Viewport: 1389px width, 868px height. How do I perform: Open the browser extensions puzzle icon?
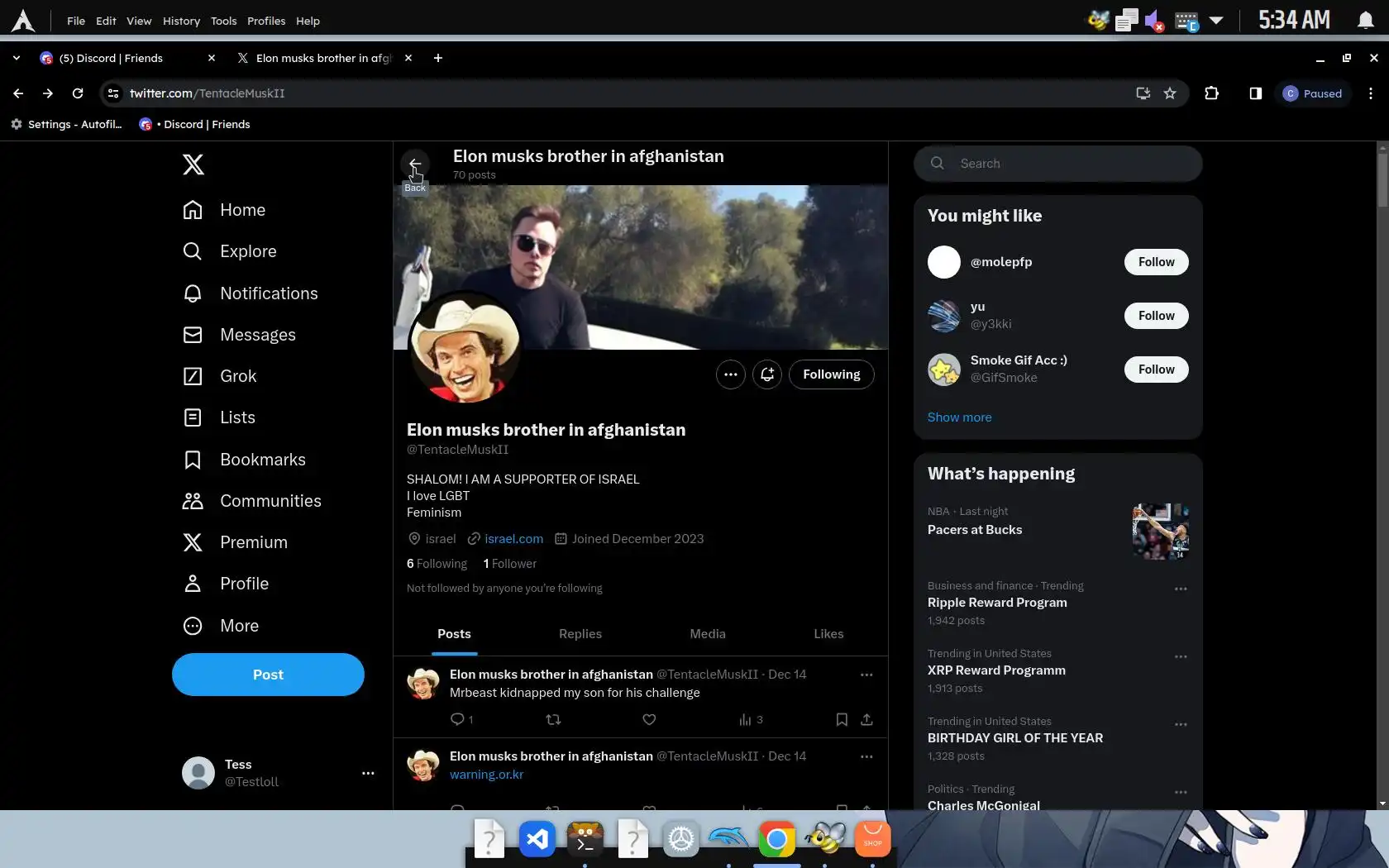click(x=1211, y=93)
